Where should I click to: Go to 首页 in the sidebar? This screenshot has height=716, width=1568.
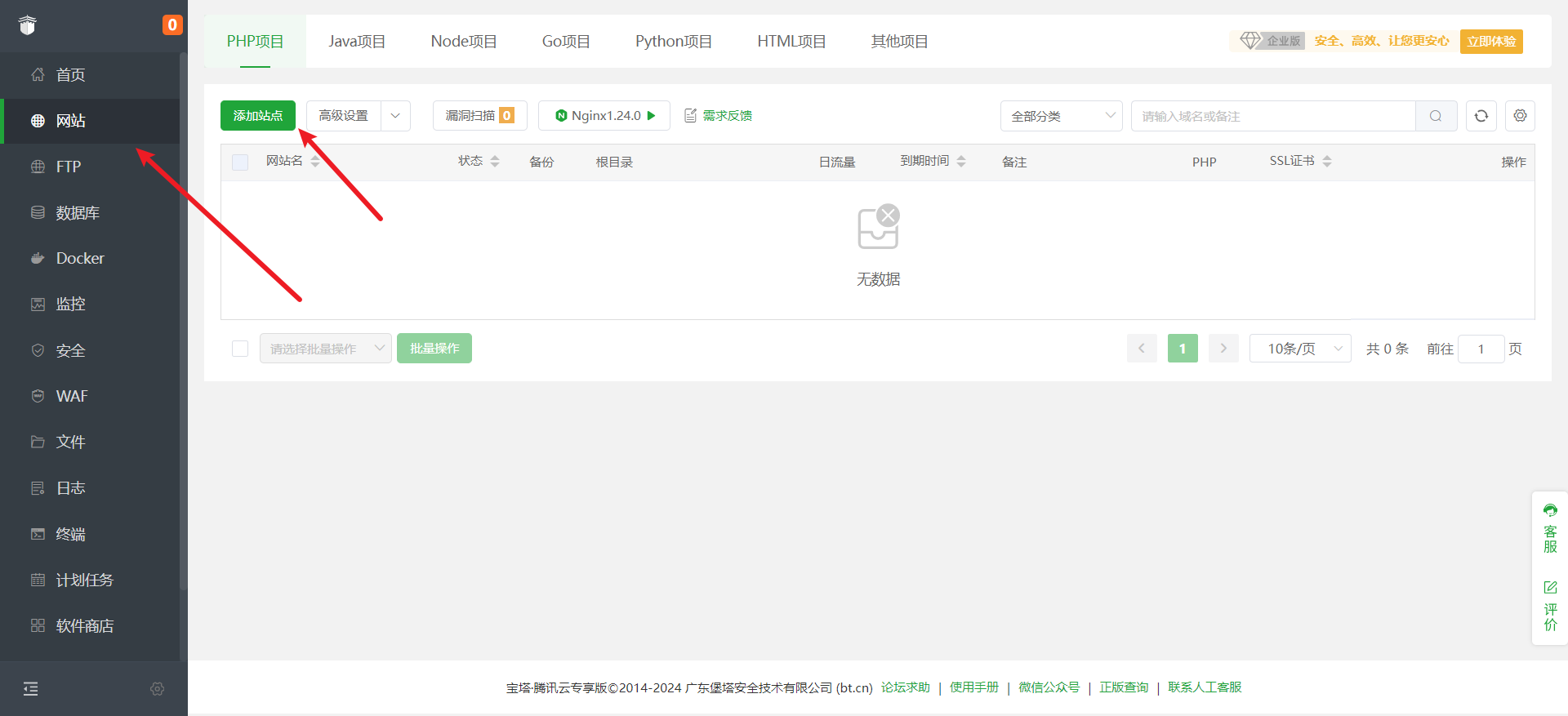click(x=90, y=75)
